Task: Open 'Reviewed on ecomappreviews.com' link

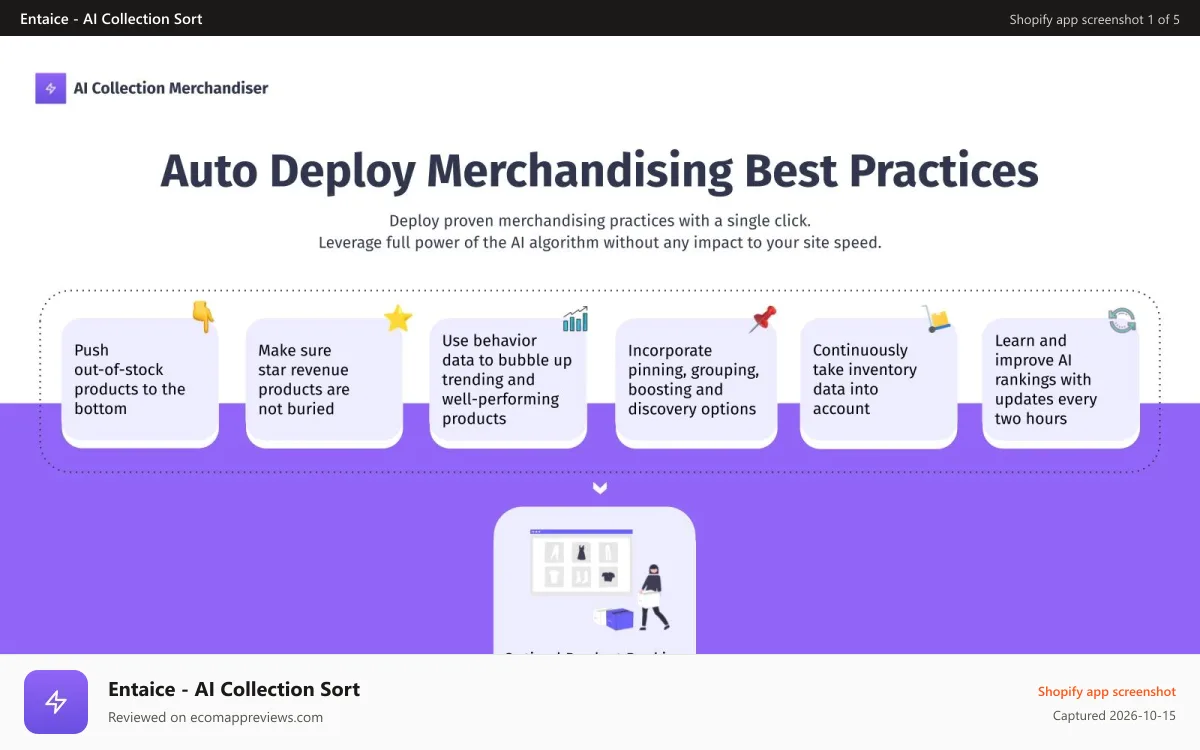Action: (216, 717)
